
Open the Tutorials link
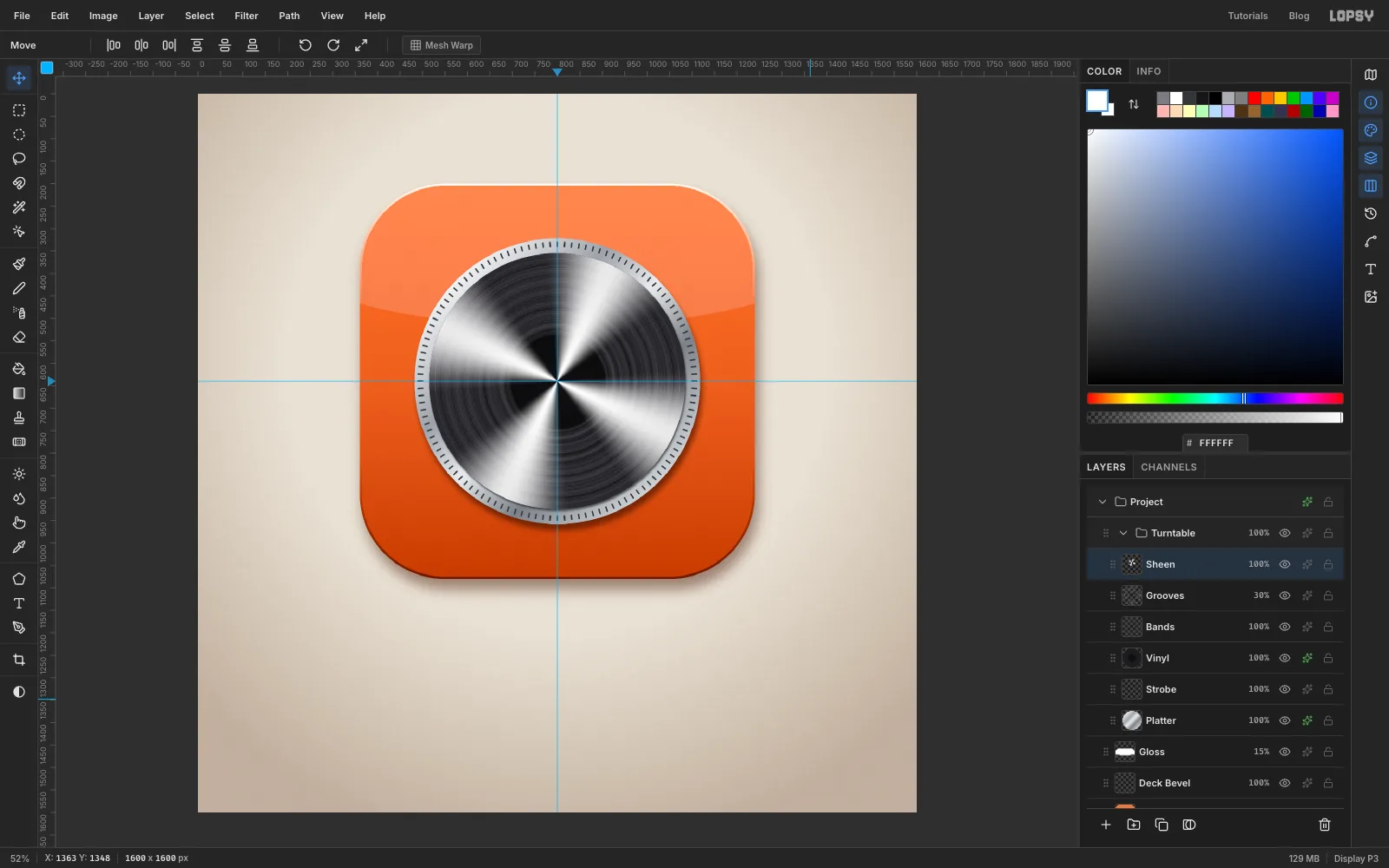(x=1247, y=16)
